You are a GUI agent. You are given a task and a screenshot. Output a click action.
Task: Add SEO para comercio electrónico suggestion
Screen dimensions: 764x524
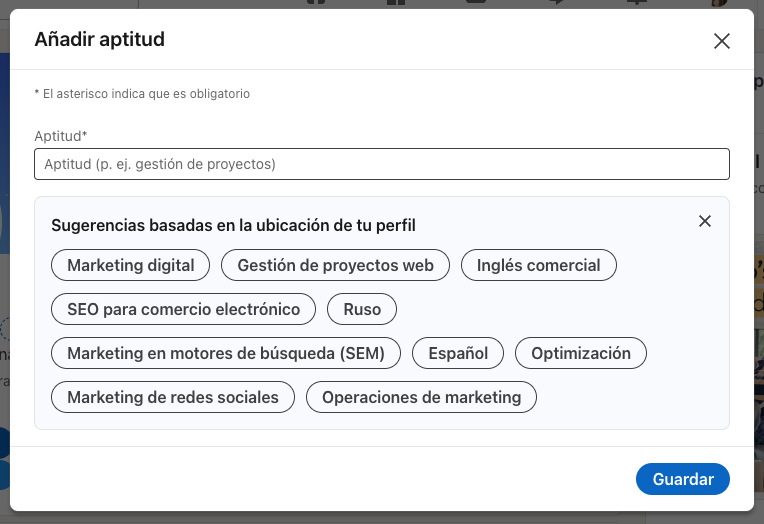(x=183, y=309)
